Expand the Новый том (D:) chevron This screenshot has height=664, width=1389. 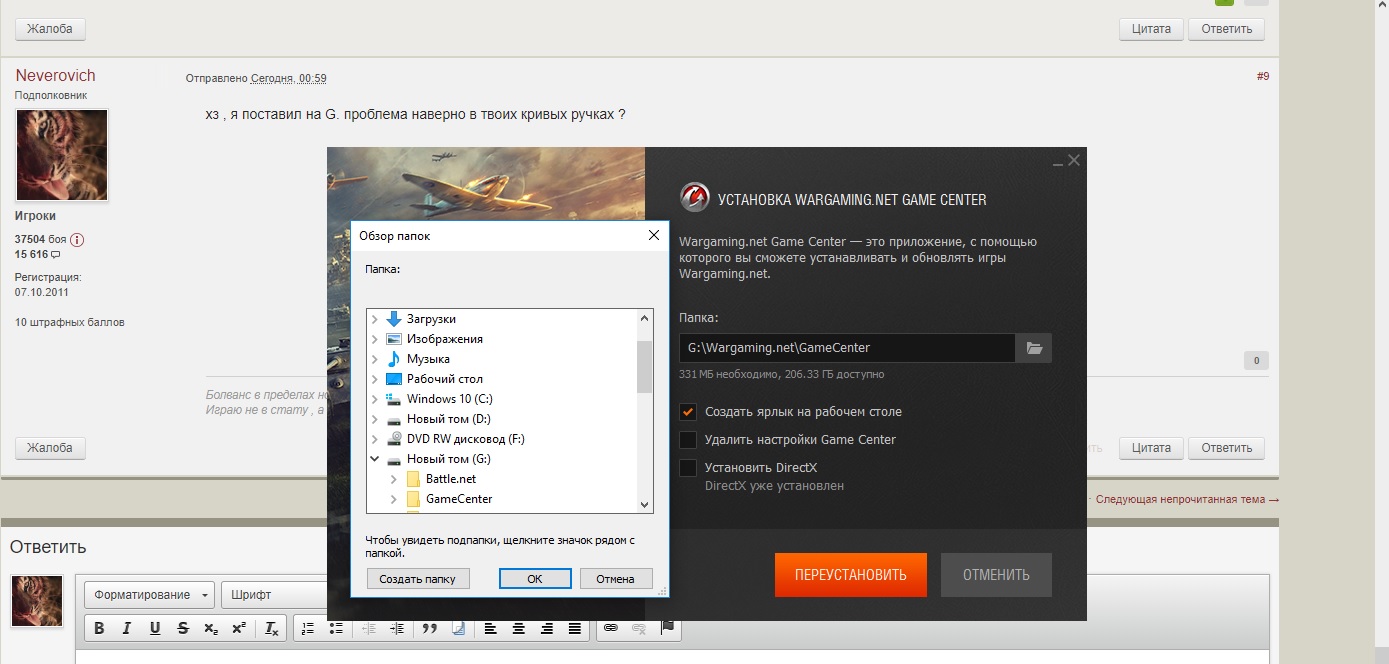(375, 419)
